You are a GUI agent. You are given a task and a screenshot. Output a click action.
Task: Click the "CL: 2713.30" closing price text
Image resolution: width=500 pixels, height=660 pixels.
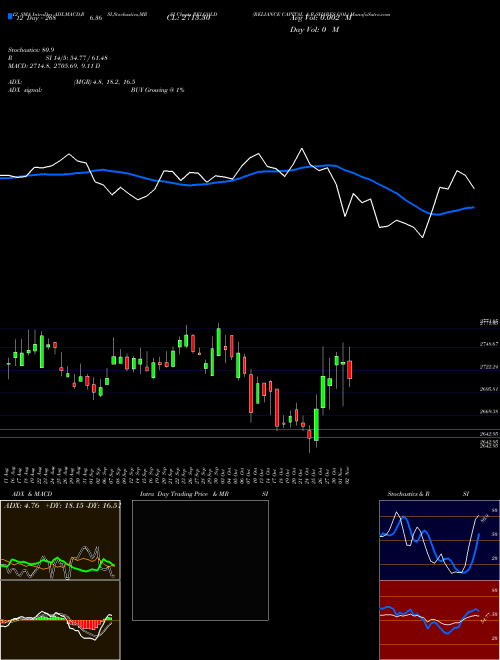(189, 18)
